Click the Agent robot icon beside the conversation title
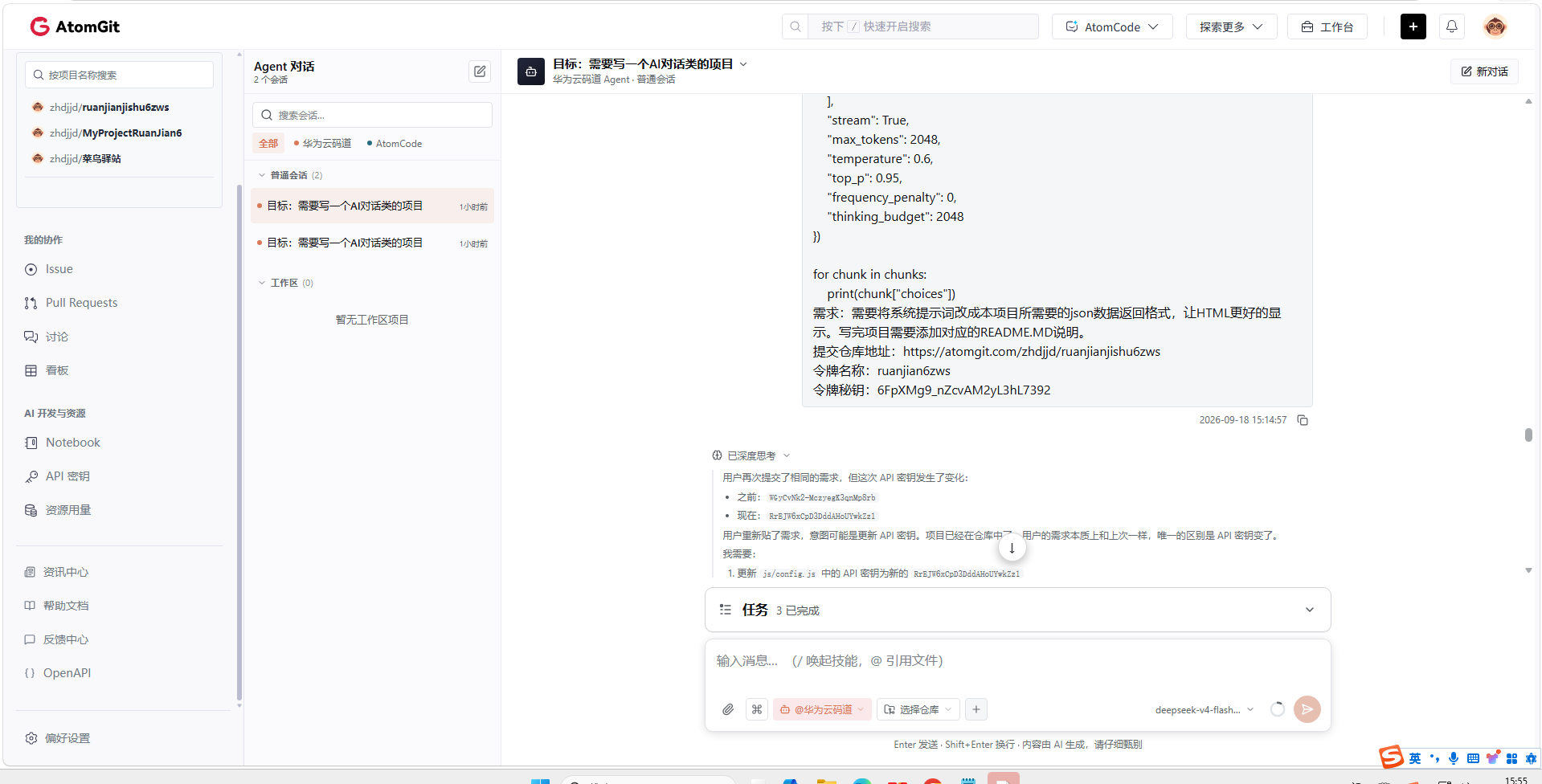 click(530, 71)
